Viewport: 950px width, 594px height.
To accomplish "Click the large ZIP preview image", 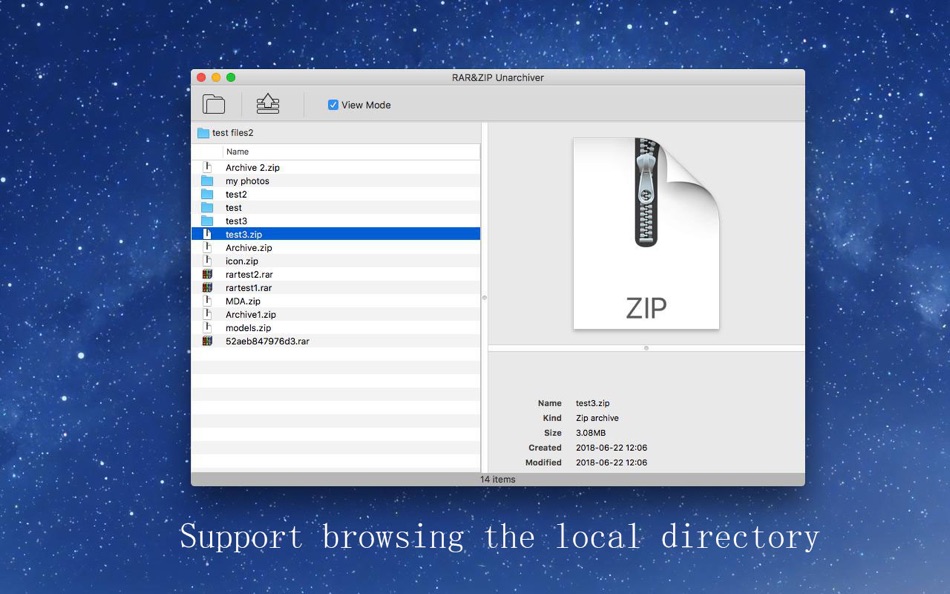I will pyautogui.click(x=646, y=233).
